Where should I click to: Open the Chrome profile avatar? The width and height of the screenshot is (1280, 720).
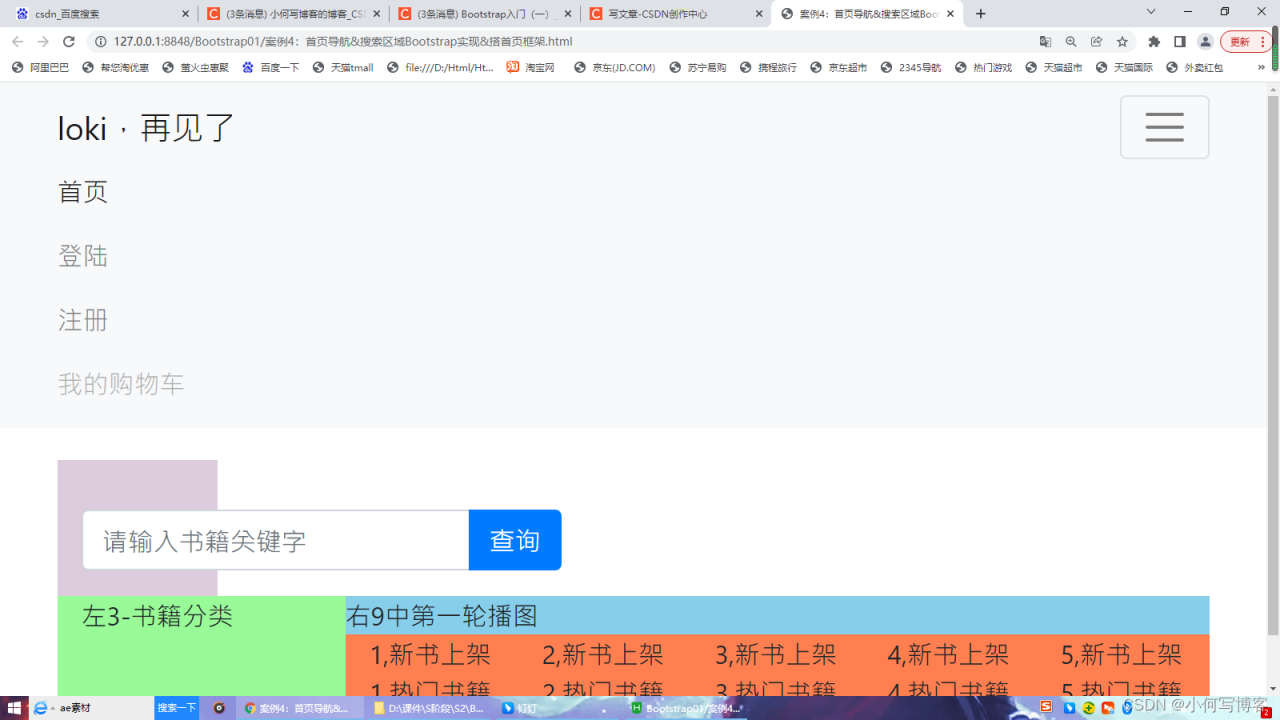point(1205,42)
